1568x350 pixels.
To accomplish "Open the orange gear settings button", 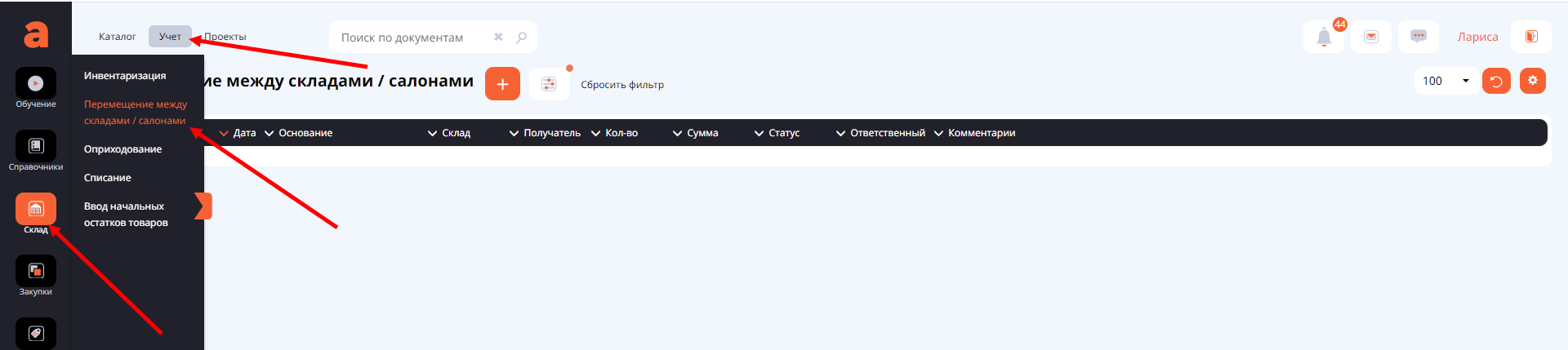I will tap(1533, 81).
